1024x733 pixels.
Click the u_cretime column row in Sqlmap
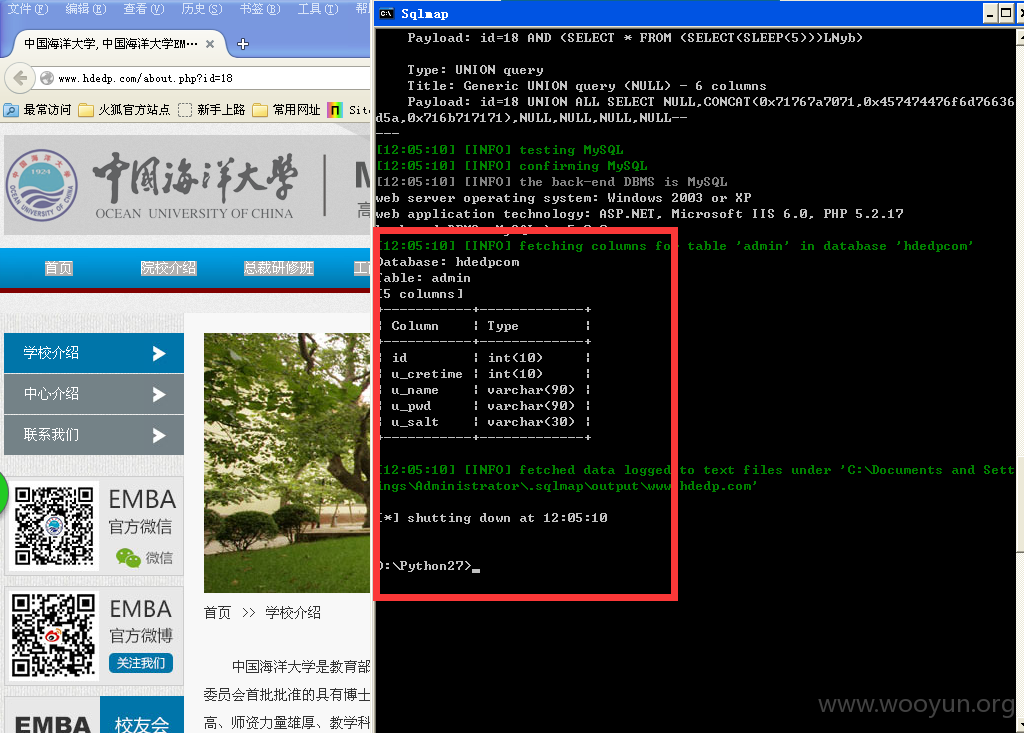tap(484, 374)
